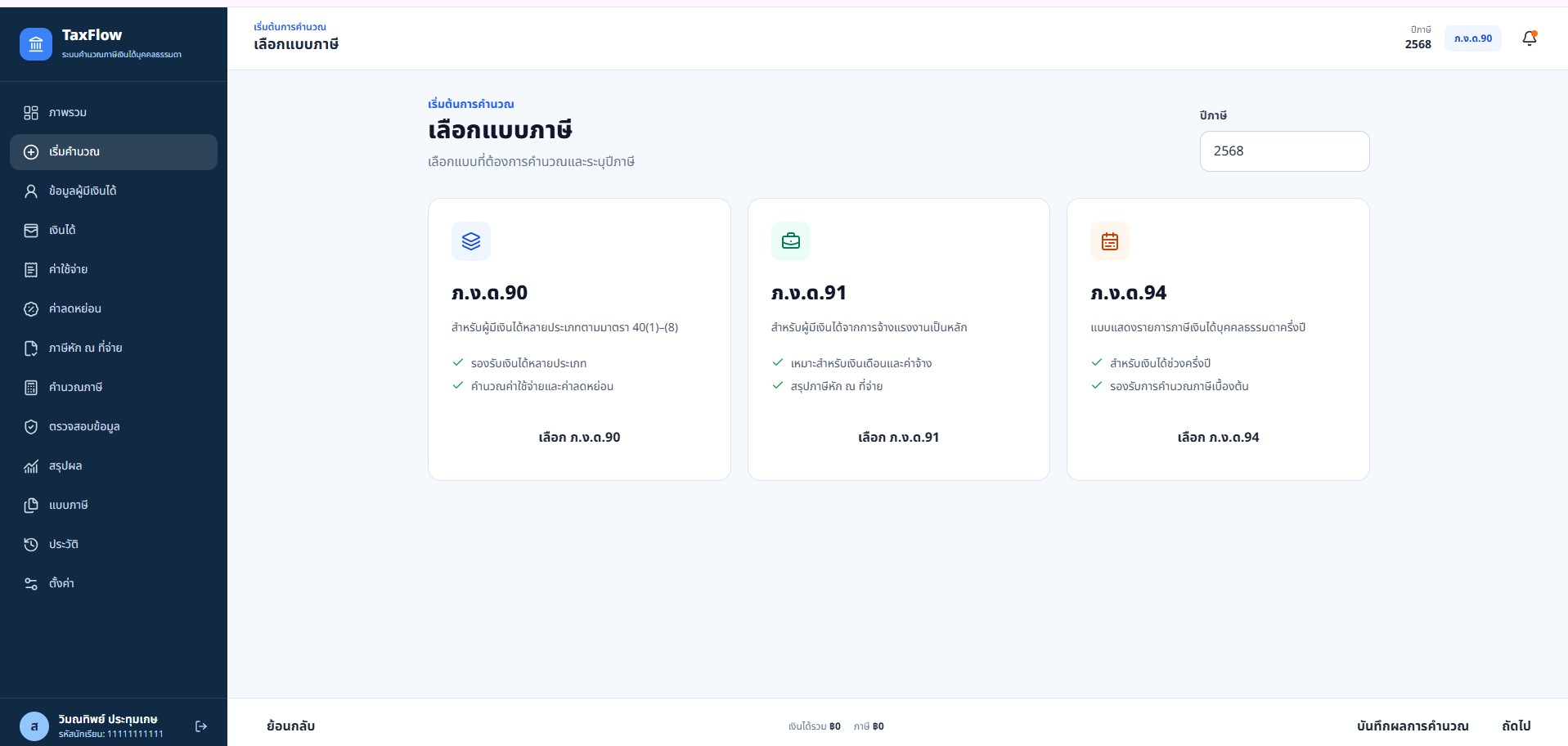1568x746 pixels.
Task: Click user name วิมณทิพย์ ประทุมเกษ
Action: pyautogui.click(x=108, y=720)
